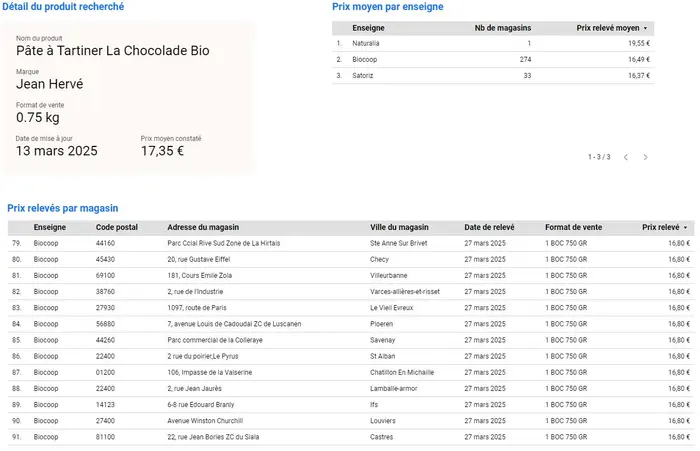Click brand name Jean Hervé
The height and width of the screenshot is (451, 700).
50,84
